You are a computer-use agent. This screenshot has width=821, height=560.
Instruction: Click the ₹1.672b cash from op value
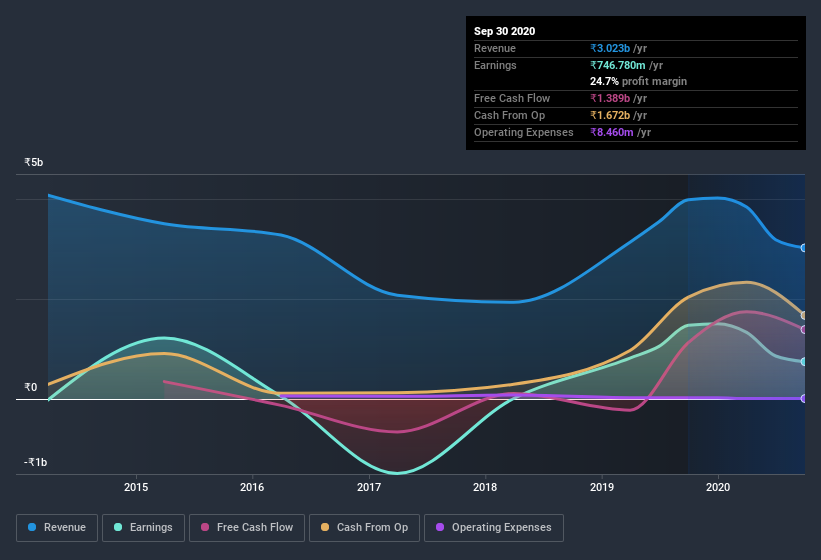pyautogui.click(x=610, y=115)
